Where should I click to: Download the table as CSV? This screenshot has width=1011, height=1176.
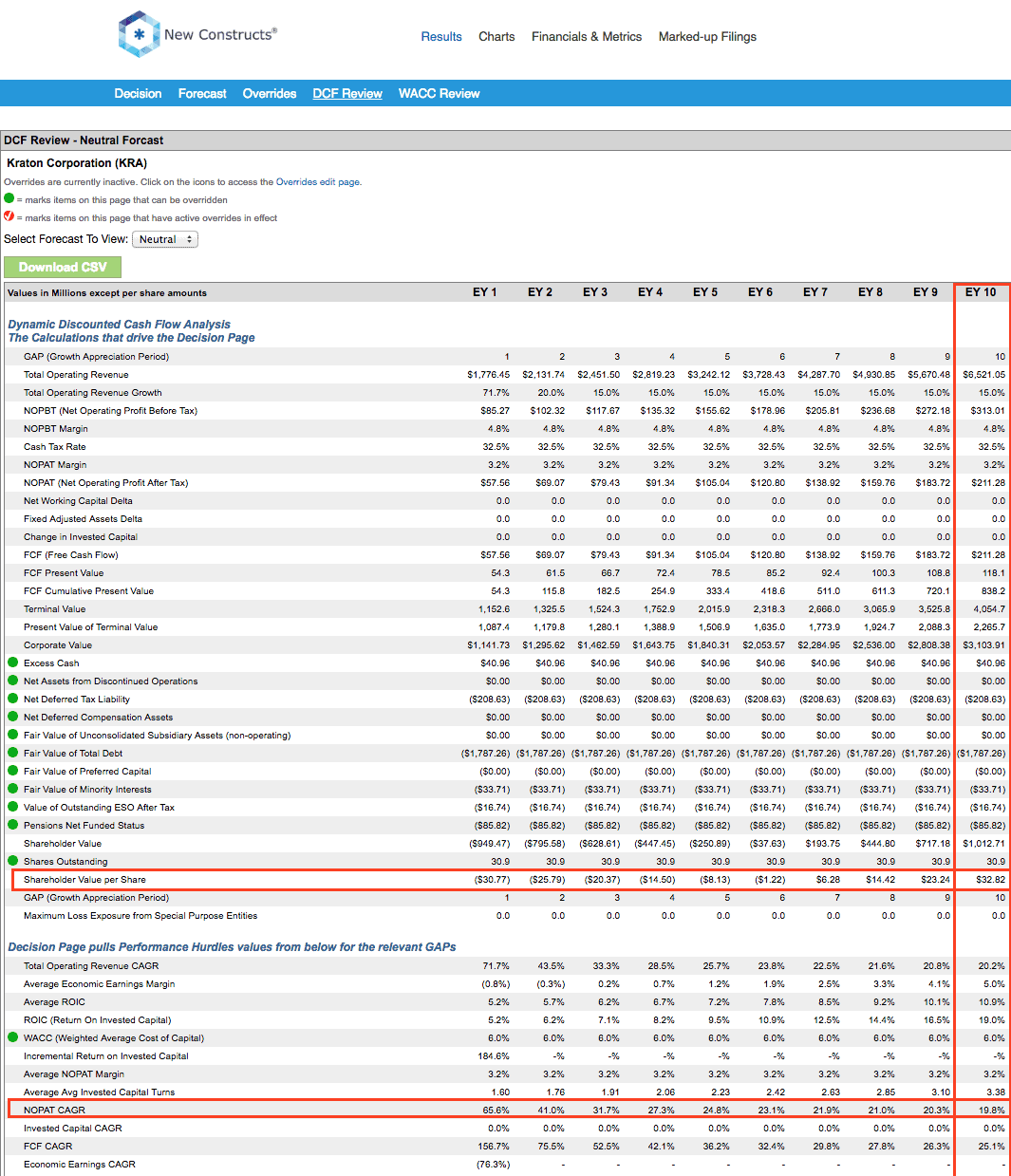coord(63,268)
